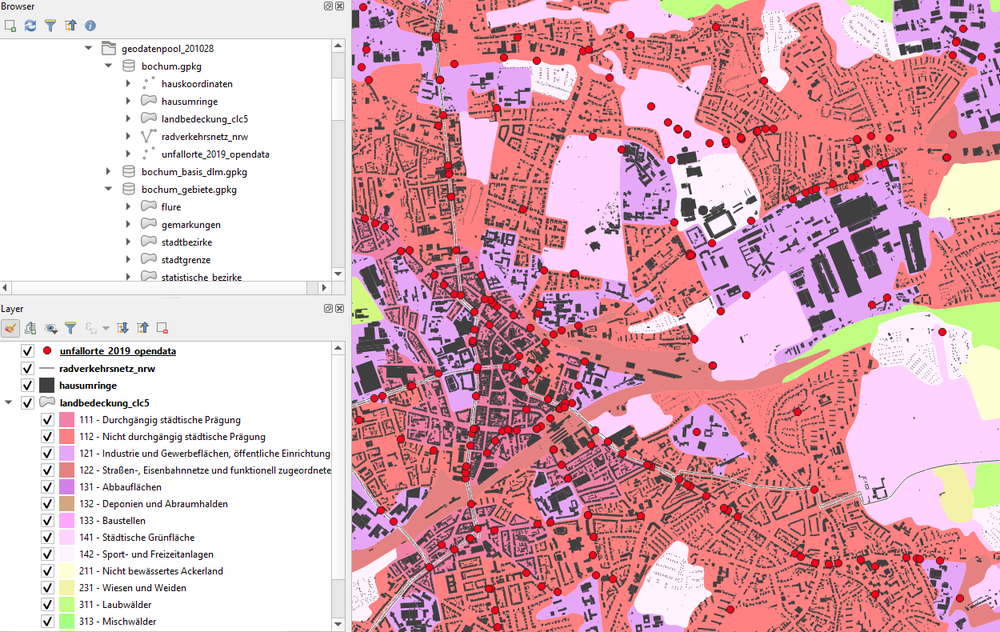Image resolution: width=1000 pixels, height=632 pixels.
Task: Refresh the Browser panel
Action: [30, 25]
